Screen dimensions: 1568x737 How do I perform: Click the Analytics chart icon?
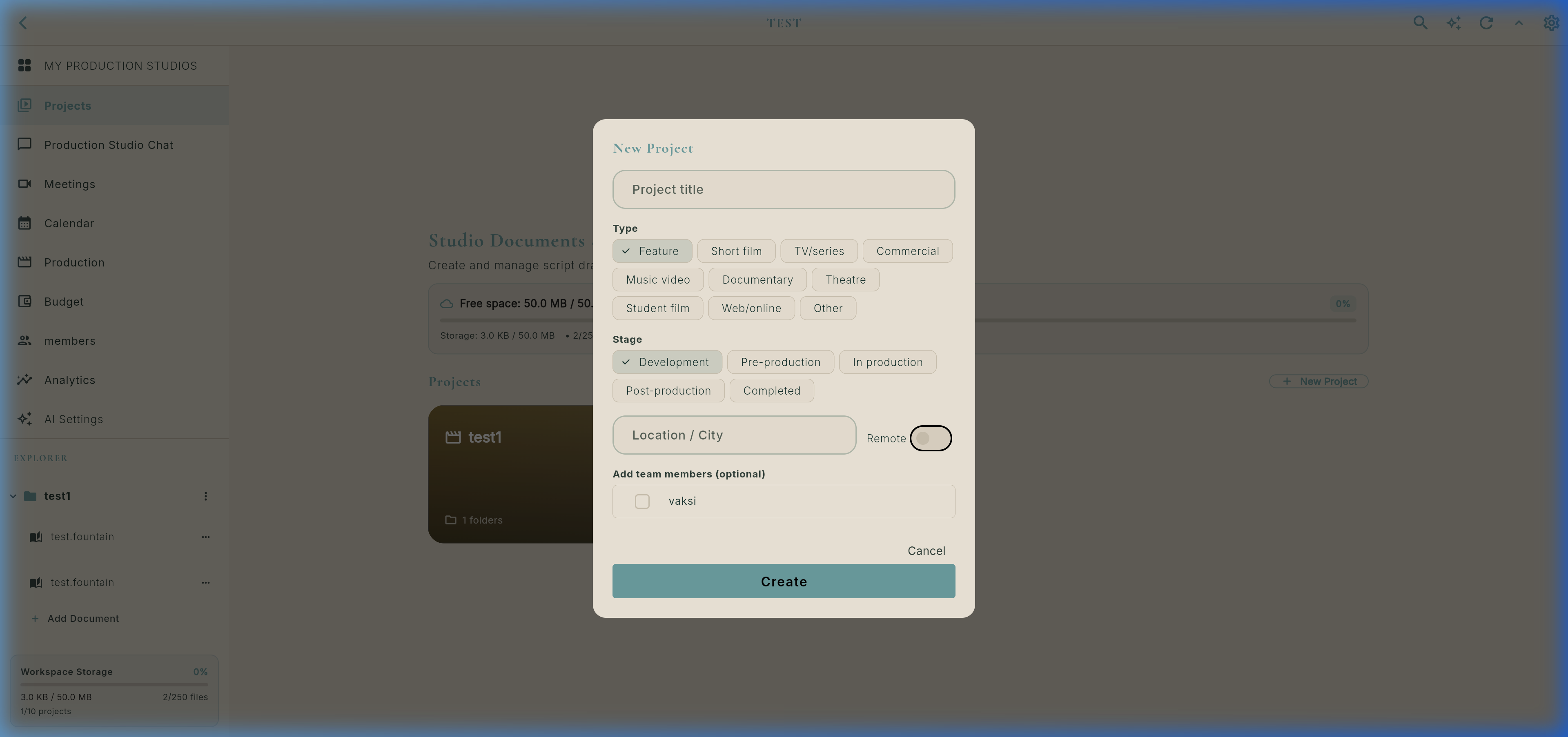click(24, 380)
